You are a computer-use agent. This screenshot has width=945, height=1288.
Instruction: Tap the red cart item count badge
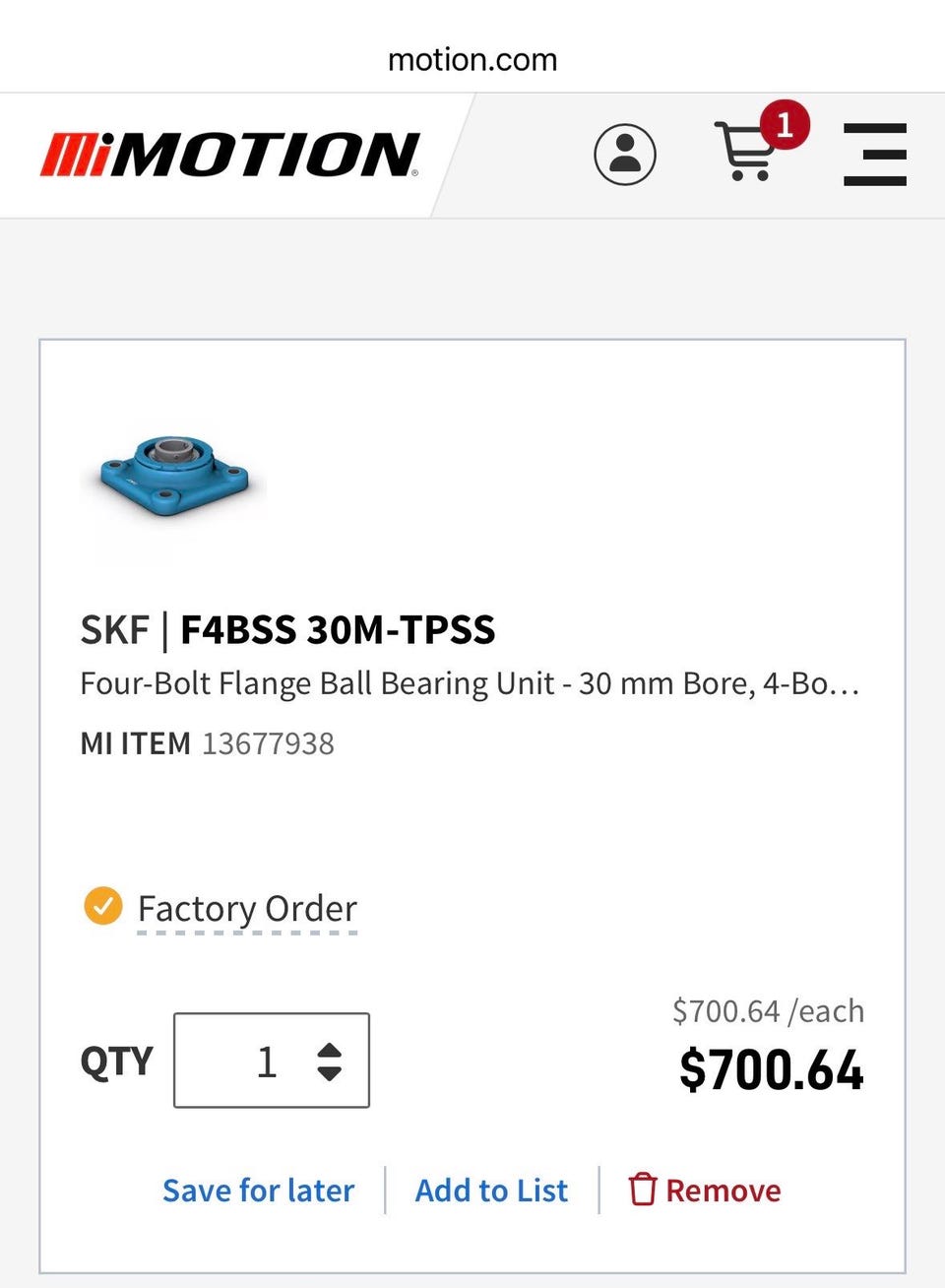point(785,125)
